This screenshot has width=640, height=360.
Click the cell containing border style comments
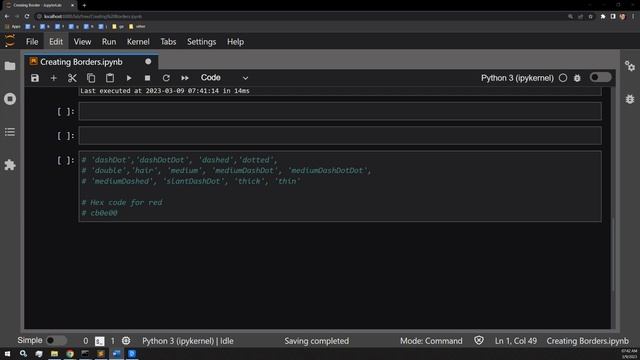tap(340, 187)
